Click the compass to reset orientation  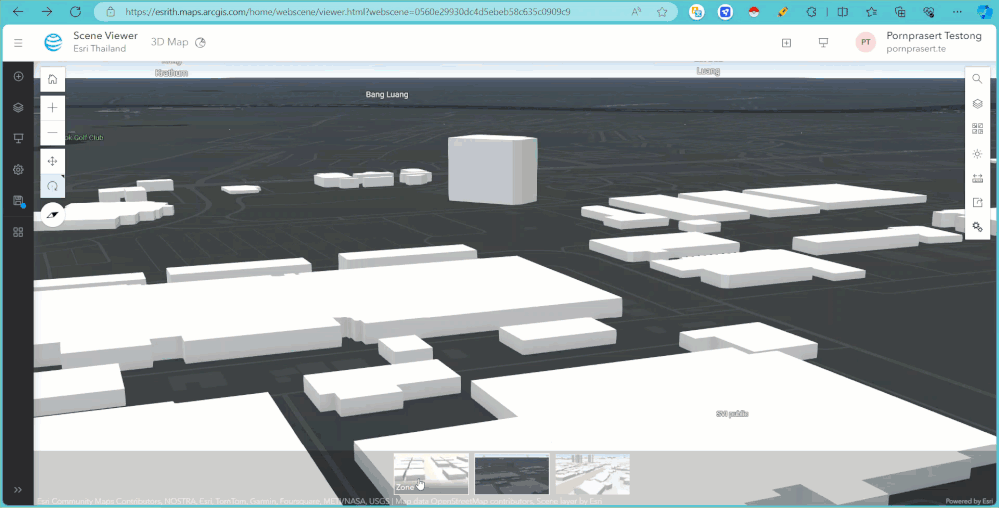point(53,215)
